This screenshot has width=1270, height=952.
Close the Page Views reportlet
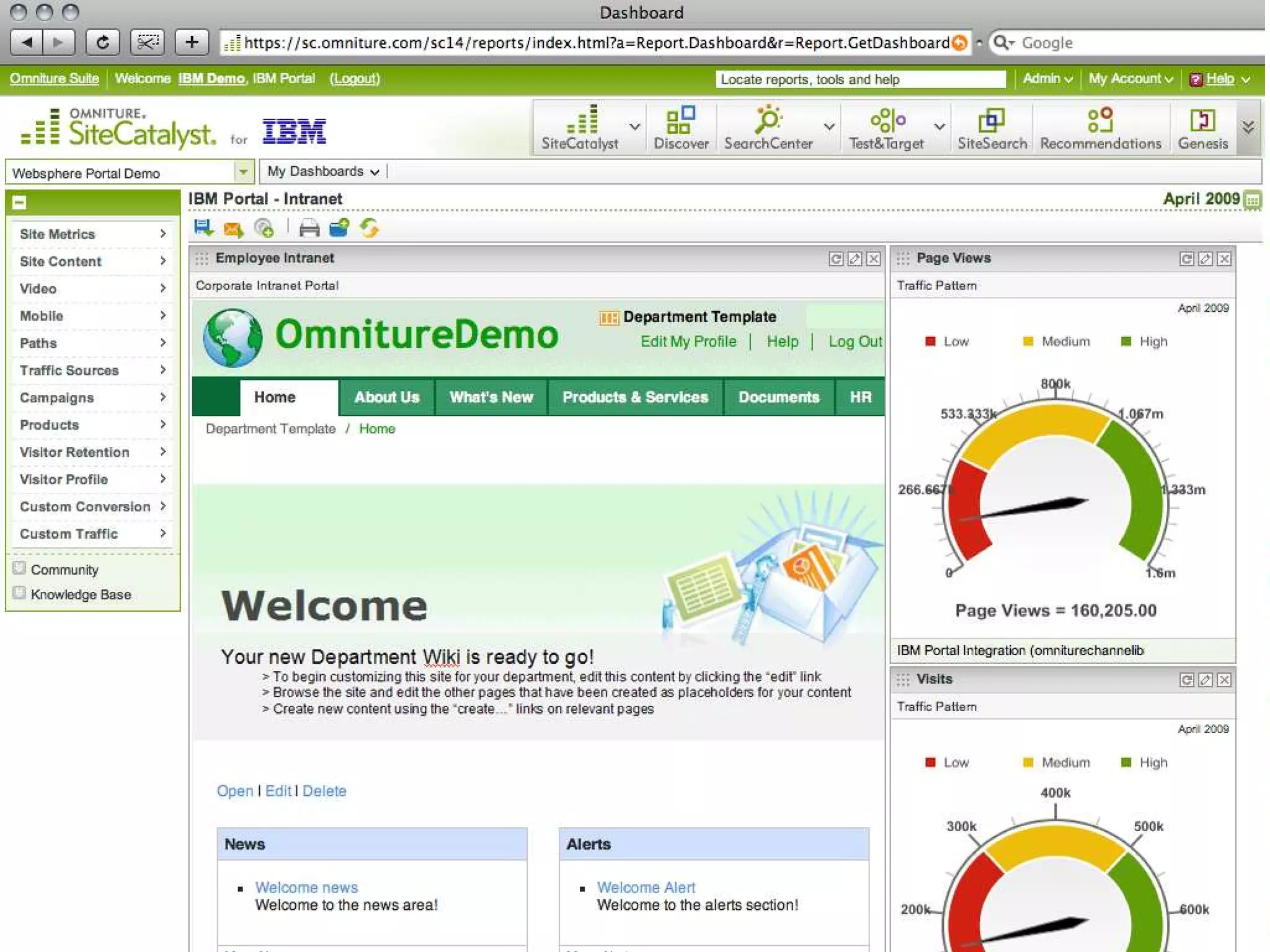pos(1224,259)
